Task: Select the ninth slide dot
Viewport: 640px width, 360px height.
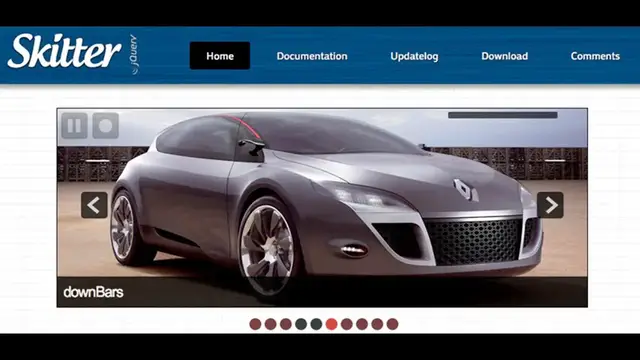Action: [x=377, y=324]
